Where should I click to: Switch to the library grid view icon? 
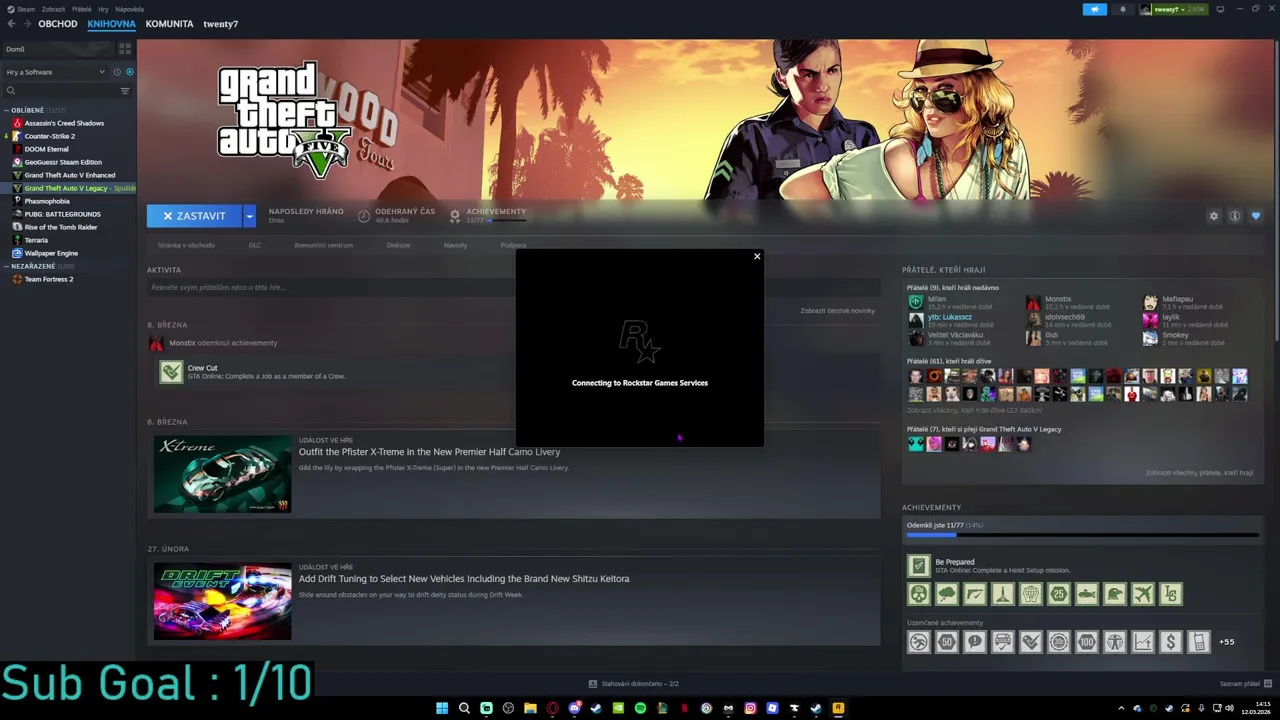pos(125,48)
